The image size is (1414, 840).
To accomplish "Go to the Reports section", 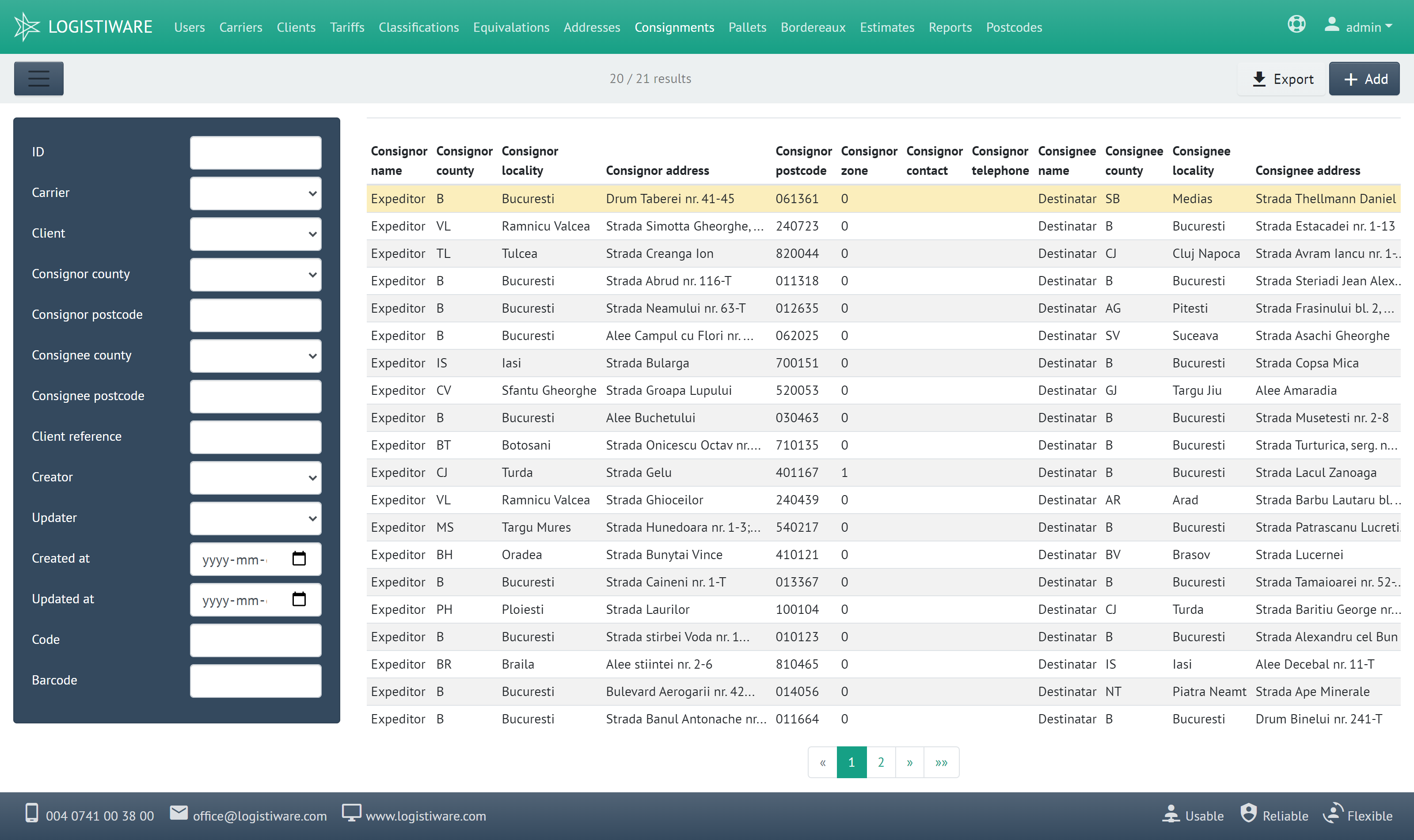I will click(950, 27).
